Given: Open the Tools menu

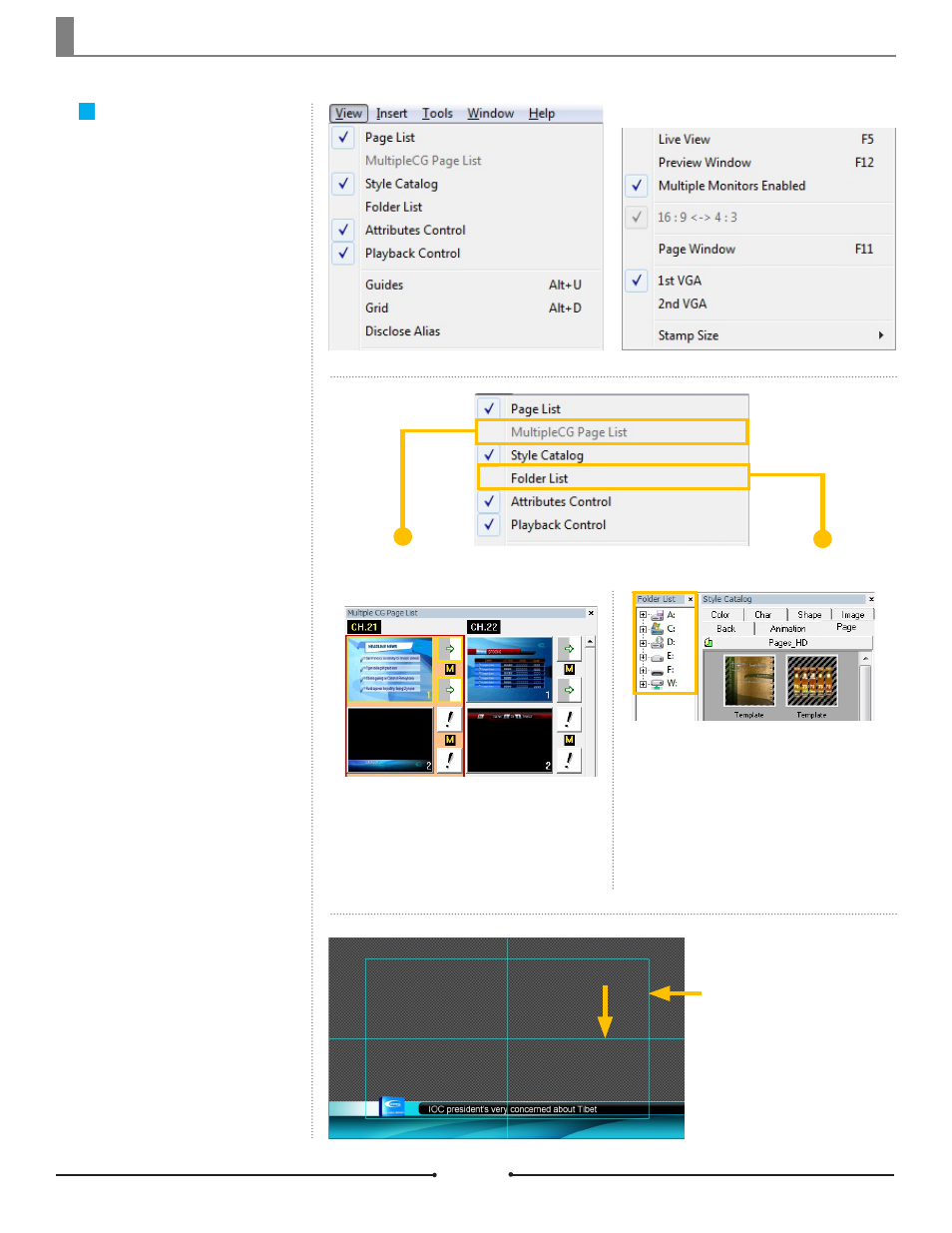Looking at the screenshot, I should pyautogui.click(x=437, y=114).
